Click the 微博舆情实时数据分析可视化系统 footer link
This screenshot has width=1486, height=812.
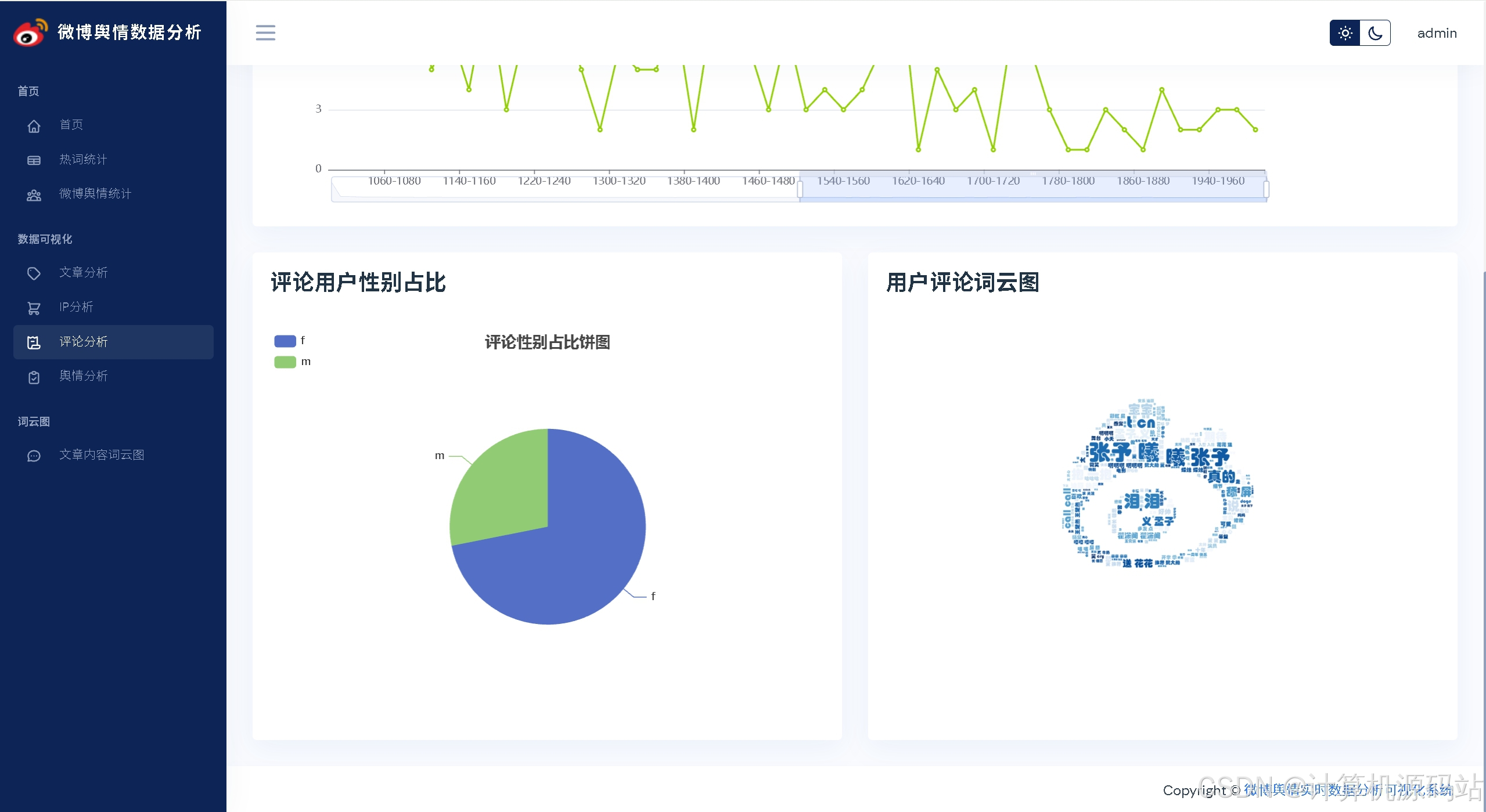1347,790
